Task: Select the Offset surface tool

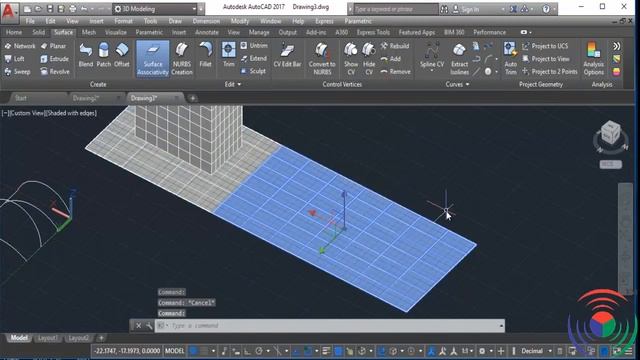Action: [122, 55]
